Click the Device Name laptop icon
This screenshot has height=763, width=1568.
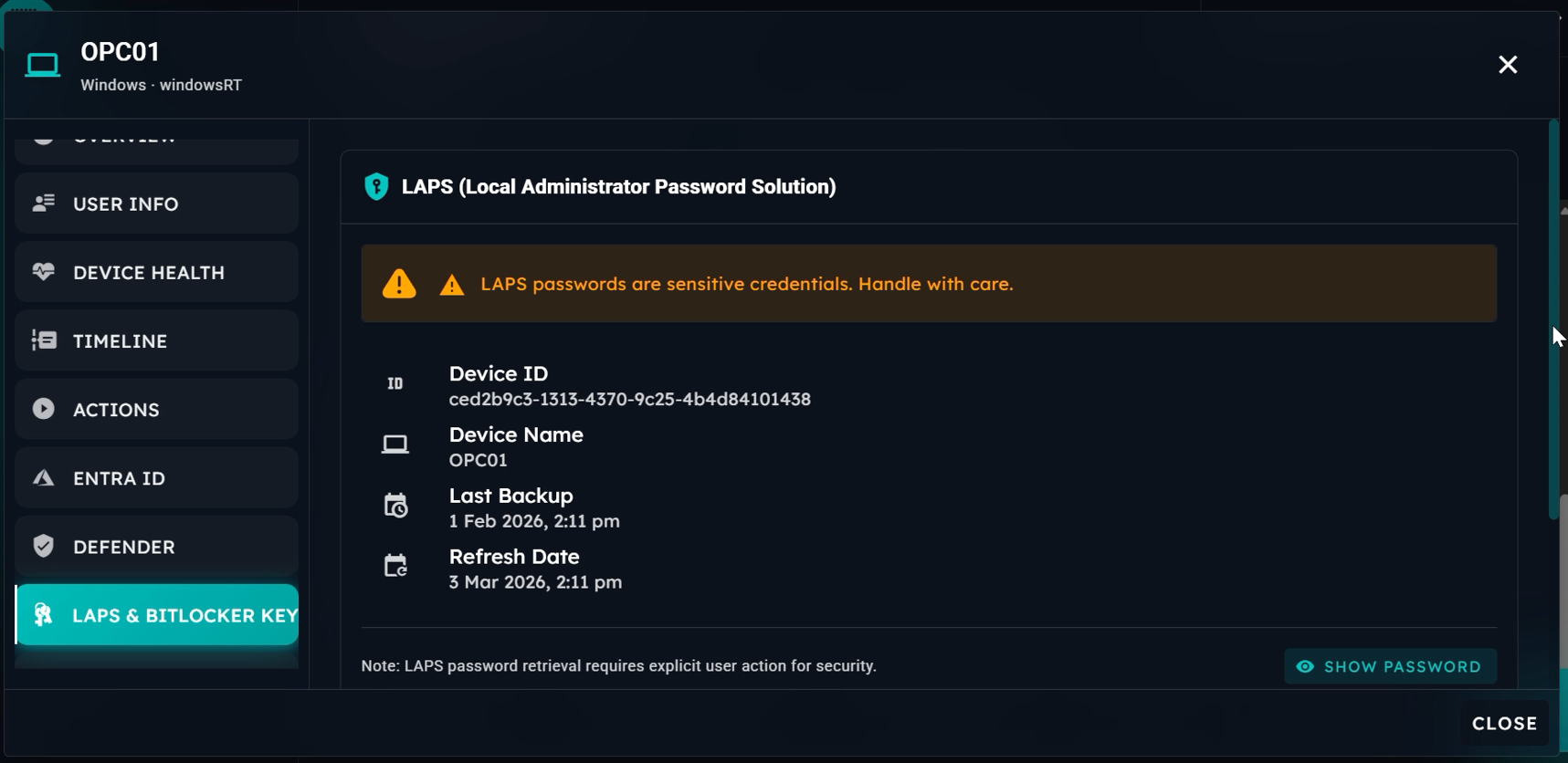point(395,444)
